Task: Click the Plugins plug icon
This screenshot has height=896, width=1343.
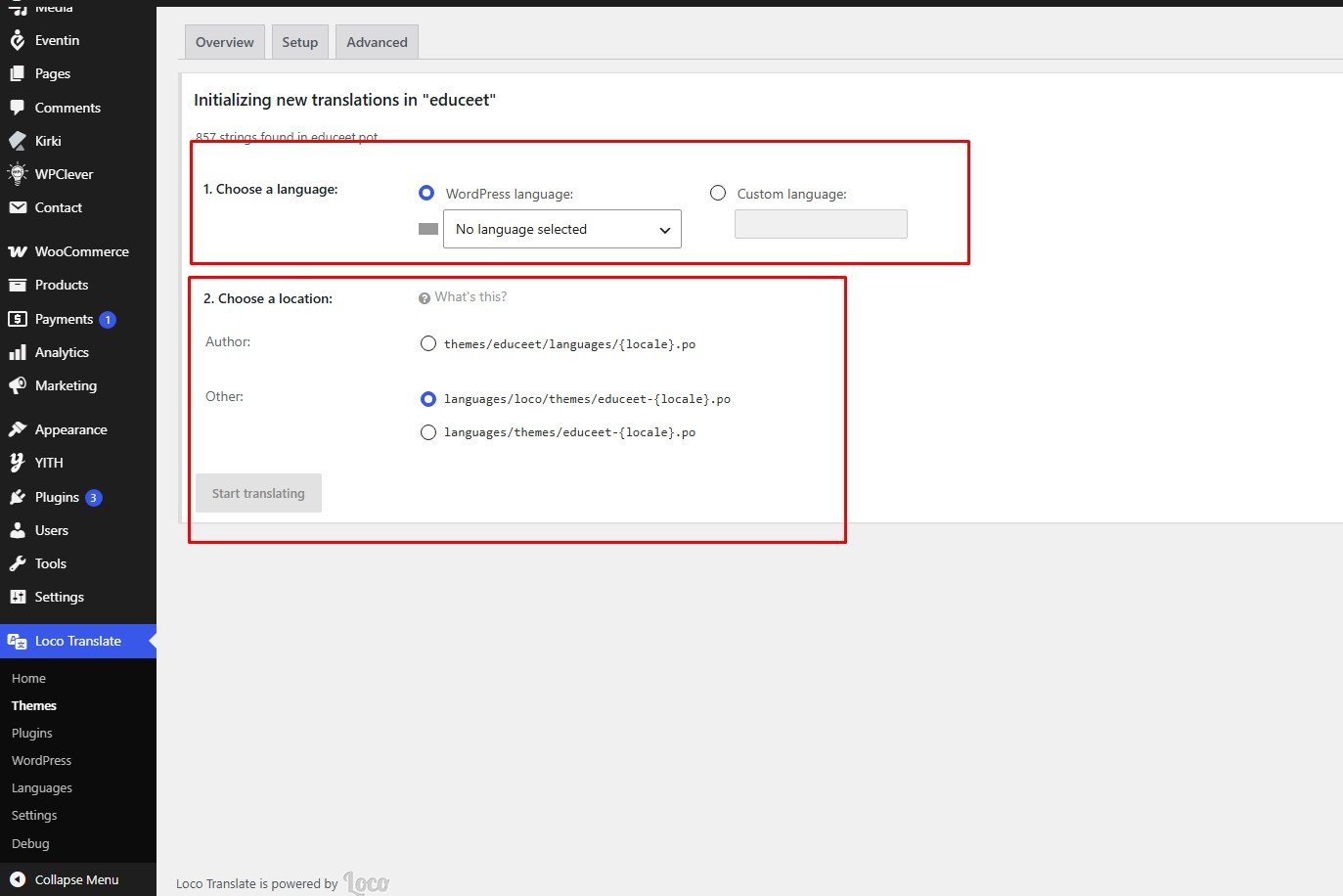Action: [x=17, y=497]
